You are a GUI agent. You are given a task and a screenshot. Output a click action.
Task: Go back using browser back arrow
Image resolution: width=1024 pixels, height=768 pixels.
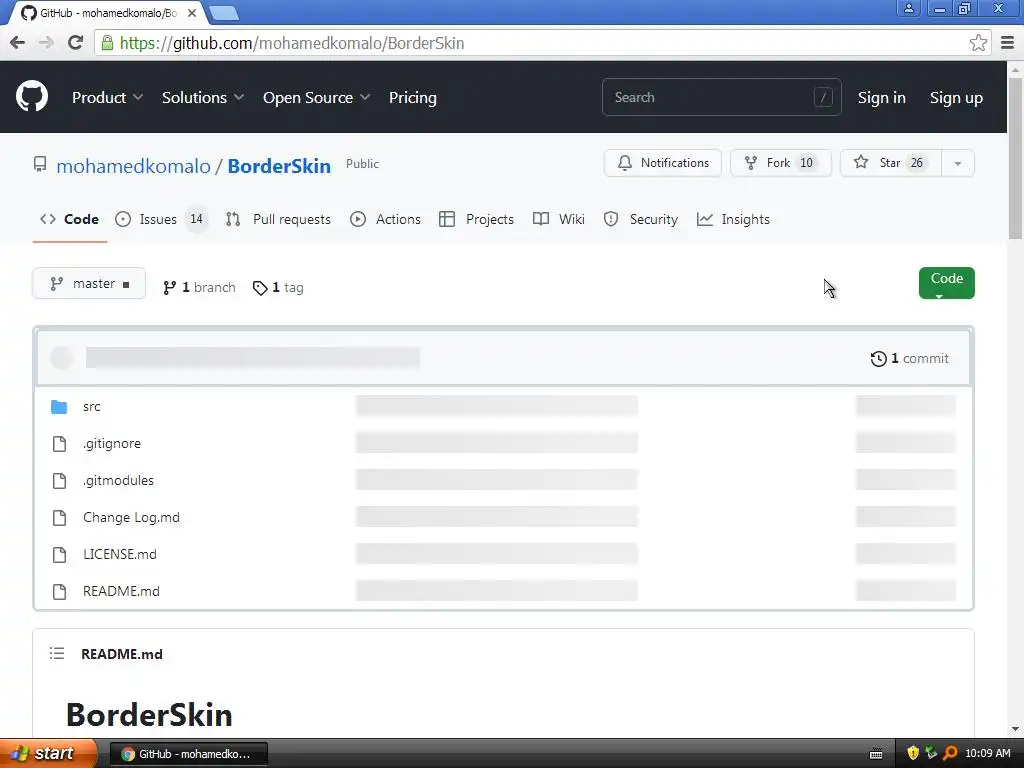[x=18, y=43]
